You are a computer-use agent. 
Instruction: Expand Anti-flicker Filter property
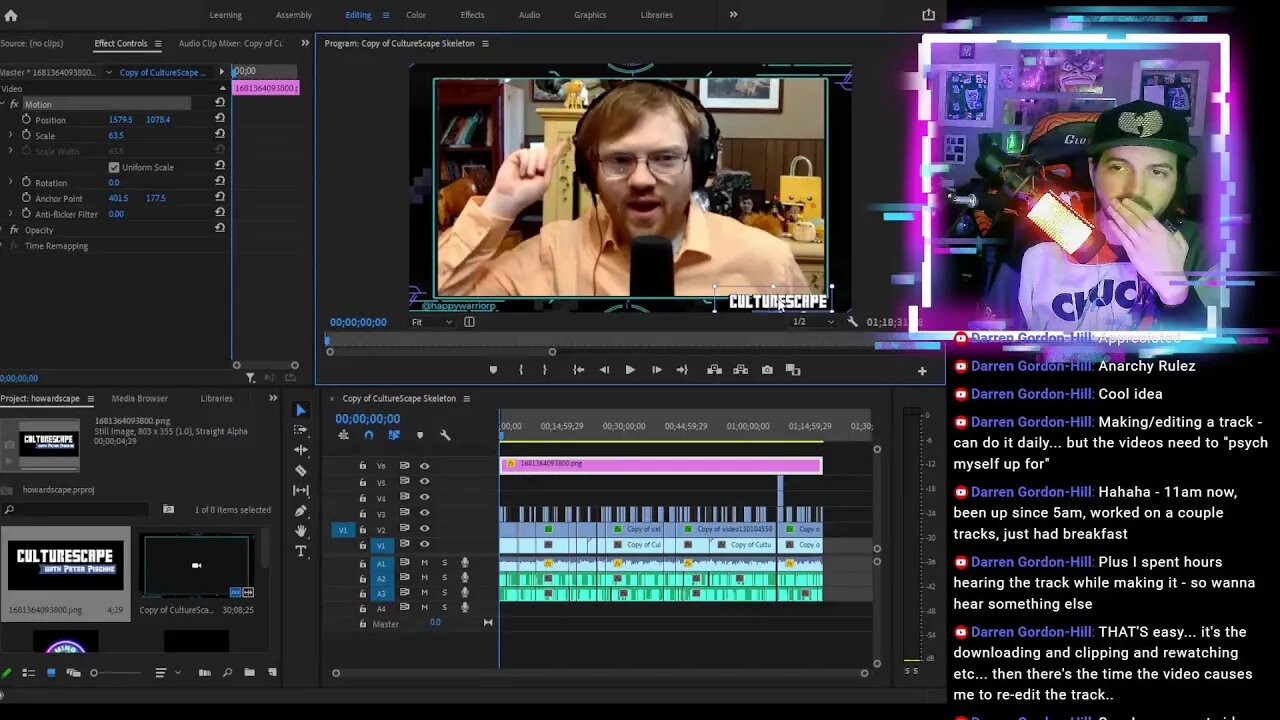tap(11, 214)
